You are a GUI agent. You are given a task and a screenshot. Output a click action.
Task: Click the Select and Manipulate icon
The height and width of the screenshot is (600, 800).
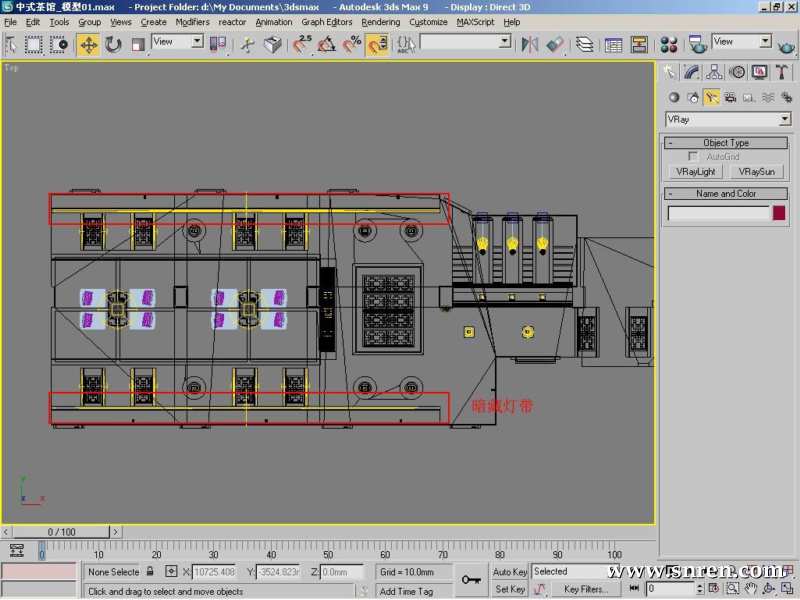point(247,45)
